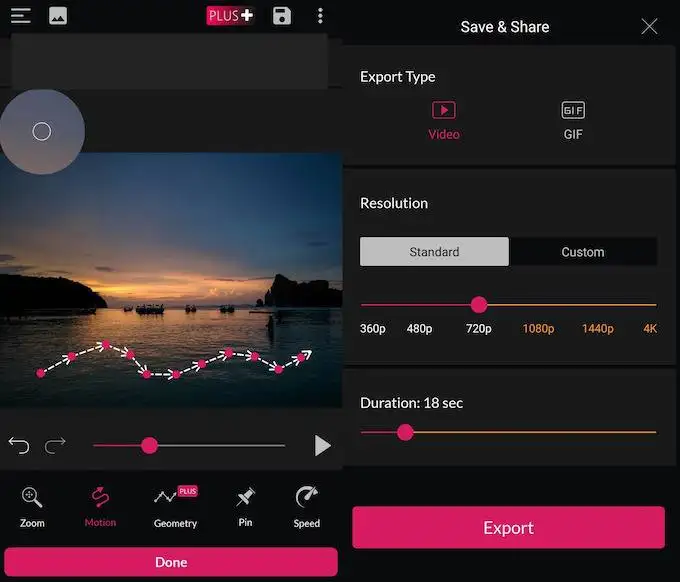Set resolution to 1440p
680x582 pixels.
coord(598,329)
